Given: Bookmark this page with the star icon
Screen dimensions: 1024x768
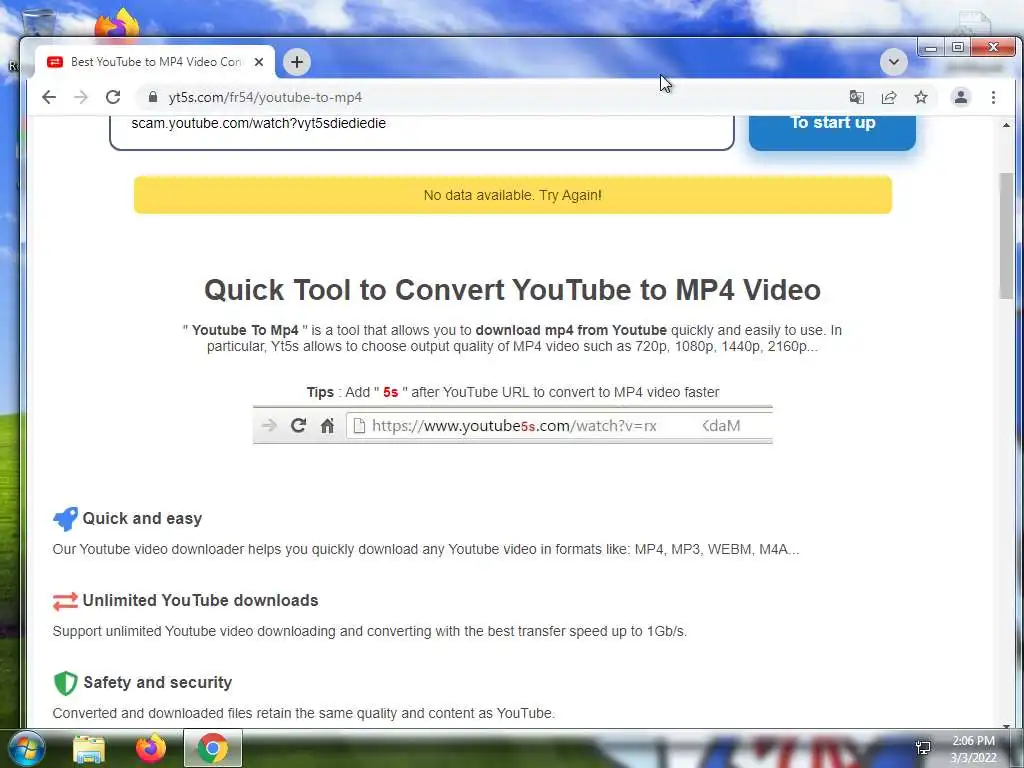Looking at the screenshot, I should pos(921,97).
